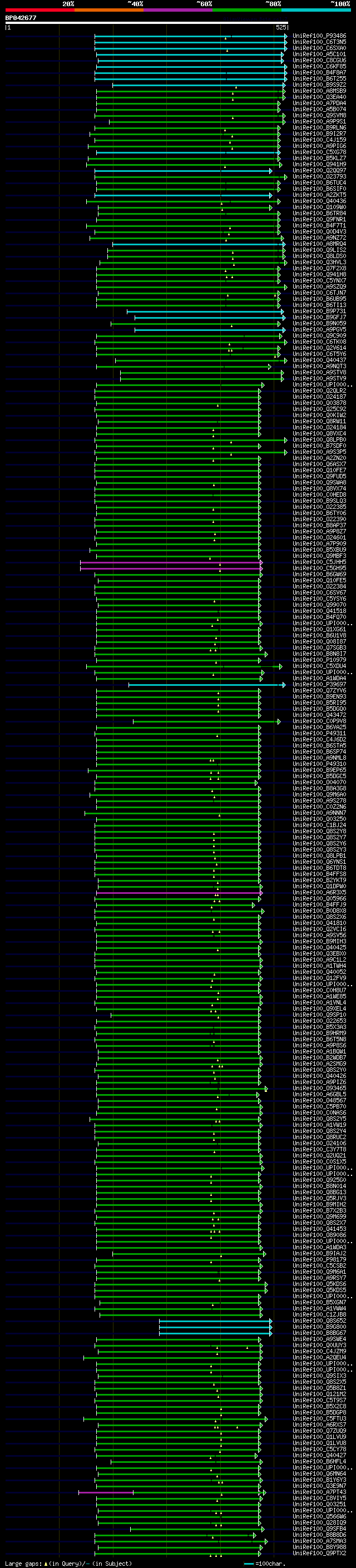Select hit label UniRef100_B6GW69
Image resolution: width=356 pixels, height=1568 pixels.
(x=319, y=575)
